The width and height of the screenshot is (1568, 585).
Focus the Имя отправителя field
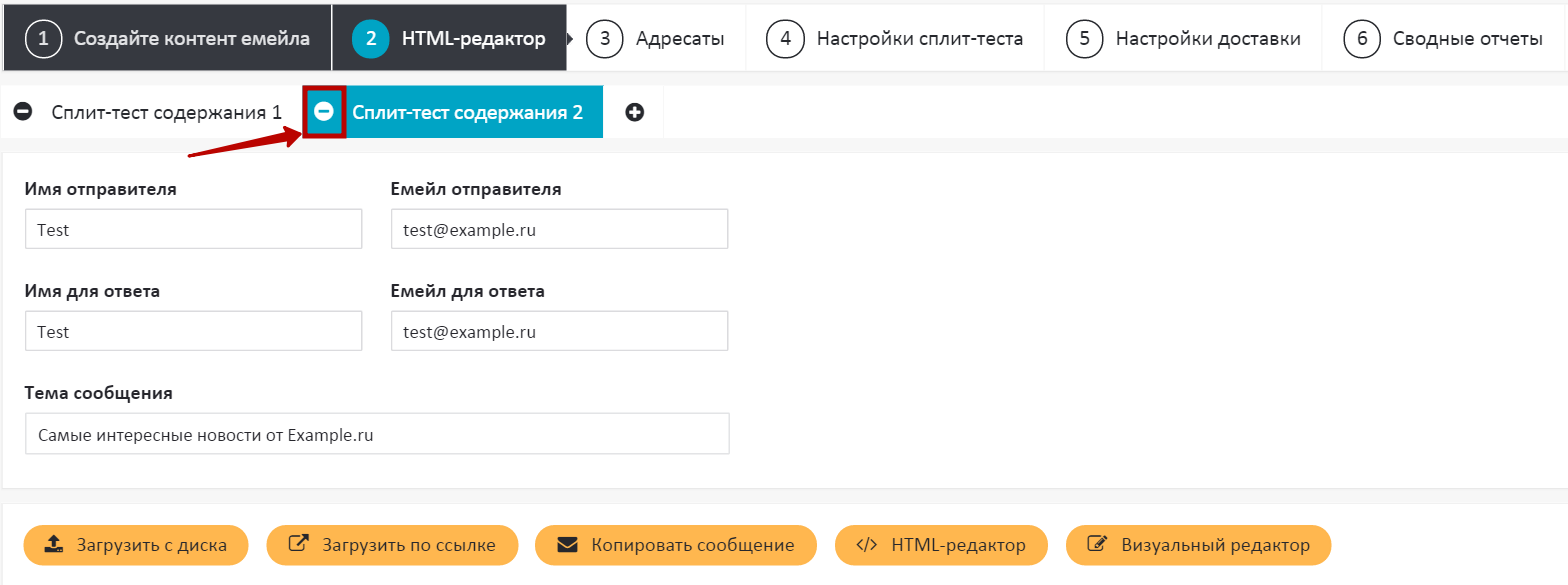click(x=193, y=229)
